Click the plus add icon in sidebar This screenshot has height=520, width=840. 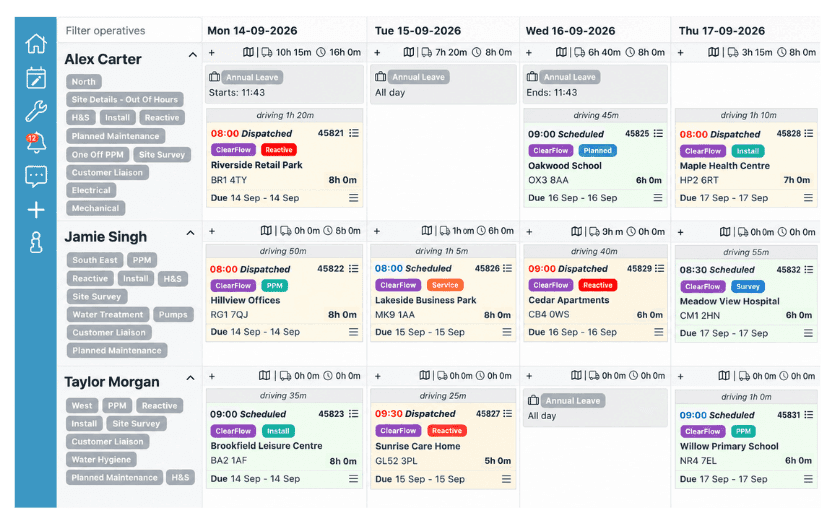click(x=36, y=210)
